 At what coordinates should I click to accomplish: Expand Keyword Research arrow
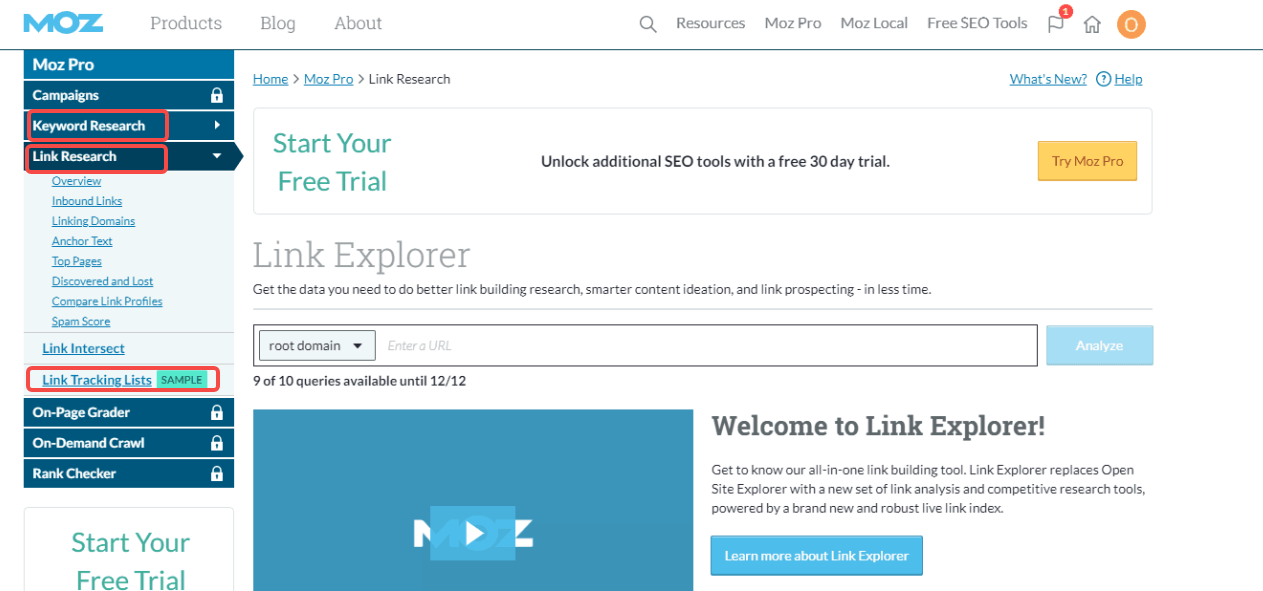pyautogui.click(x=217, y=126)
